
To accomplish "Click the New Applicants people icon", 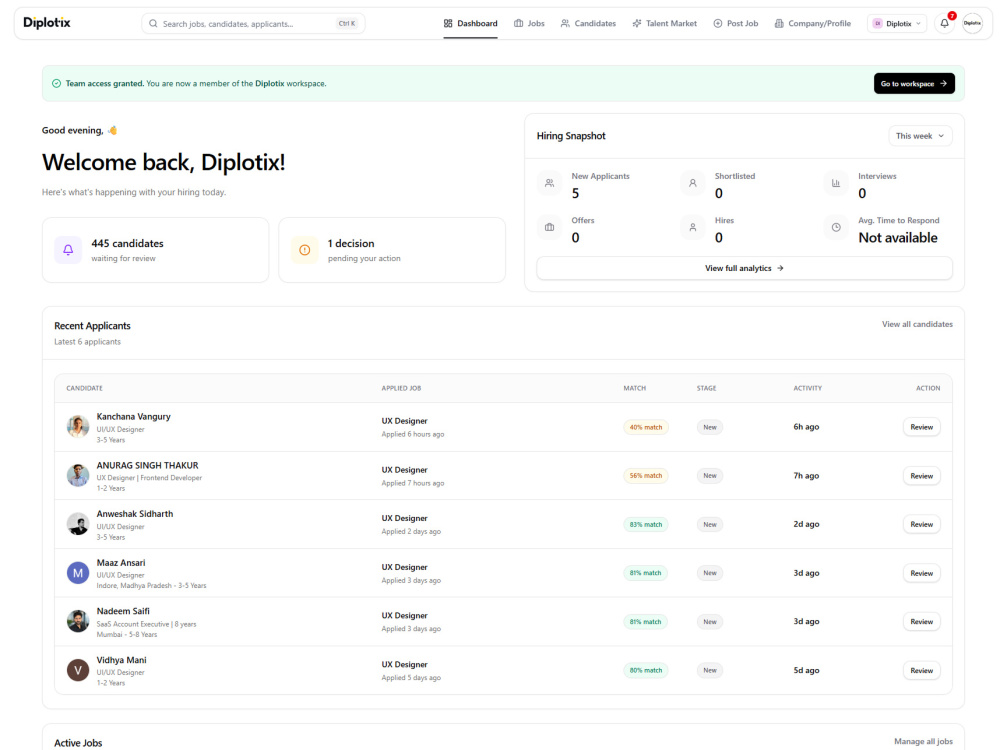I will tap(549, 184).
